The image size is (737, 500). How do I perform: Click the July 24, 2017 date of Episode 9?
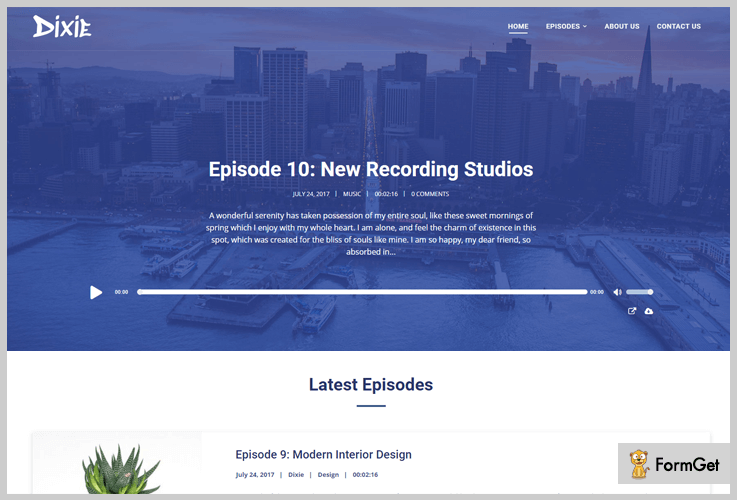tap(255, 475)
